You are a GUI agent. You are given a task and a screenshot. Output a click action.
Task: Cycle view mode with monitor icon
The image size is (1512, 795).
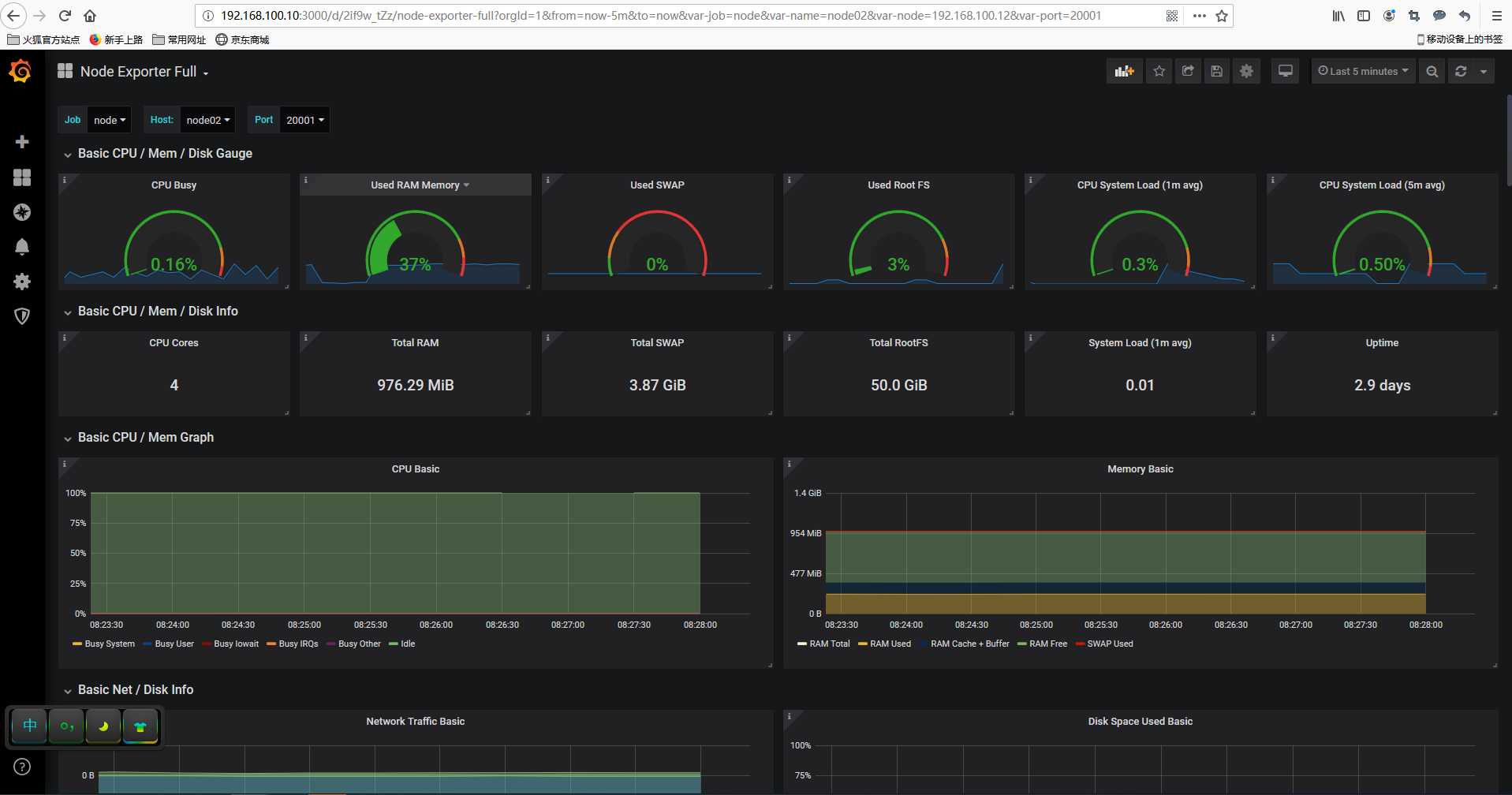point(1285,71)
